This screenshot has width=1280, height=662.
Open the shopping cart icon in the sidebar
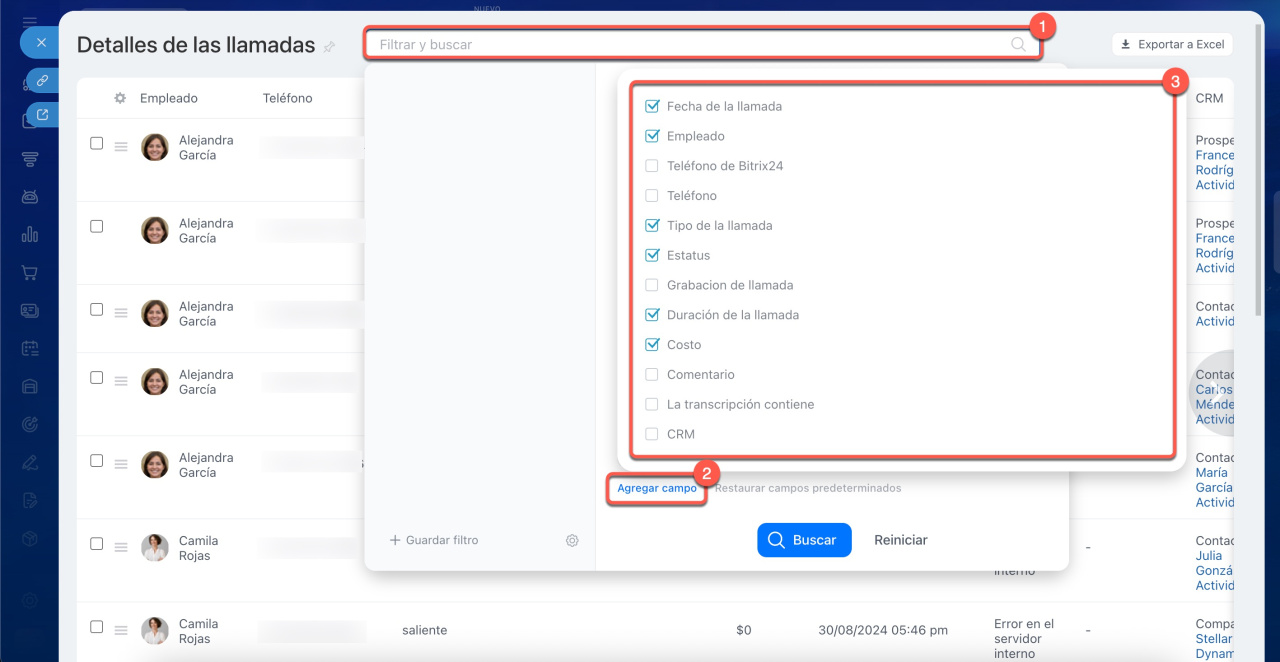(30, 272)
